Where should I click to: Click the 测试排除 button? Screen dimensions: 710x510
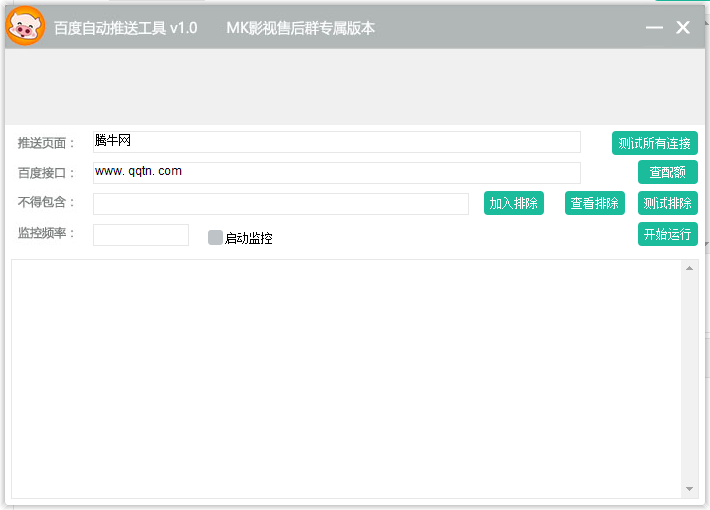(667, 203)
